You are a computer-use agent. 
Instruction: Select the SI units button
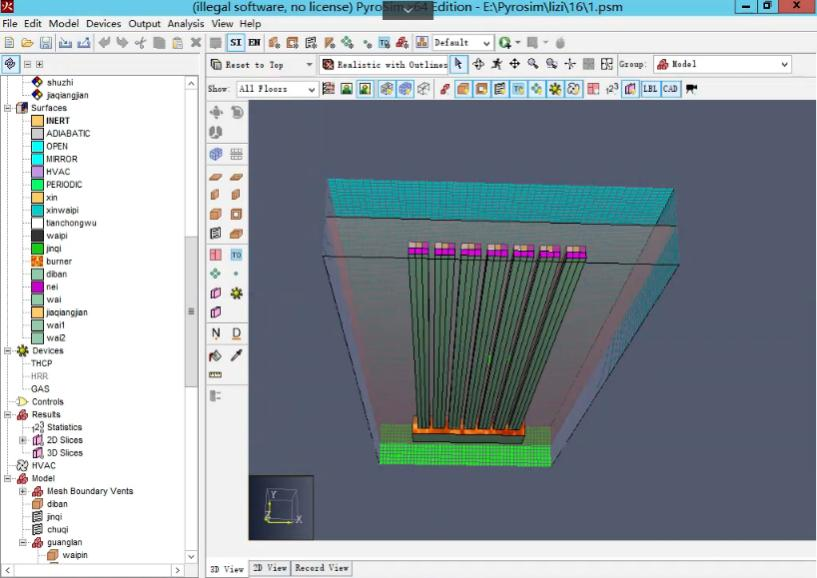click(236, 43)
